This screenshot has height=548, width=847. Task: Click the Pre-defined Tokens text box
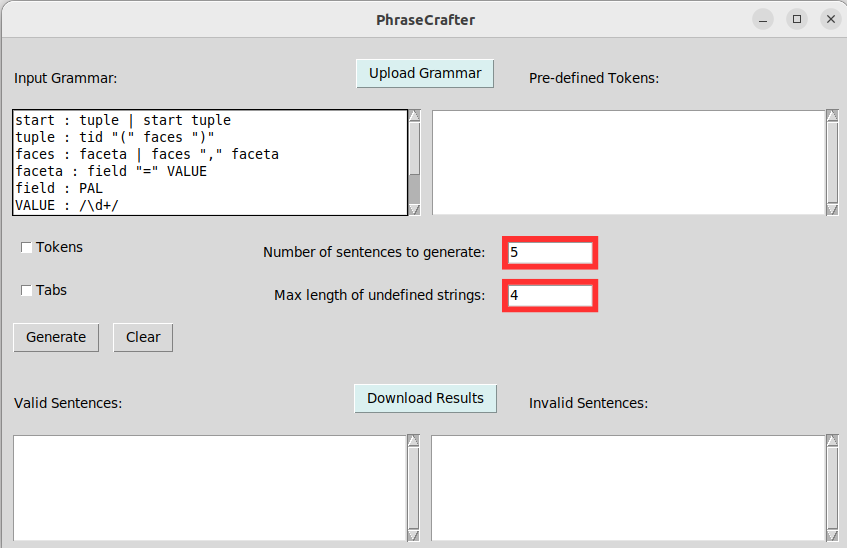(627, 162)
